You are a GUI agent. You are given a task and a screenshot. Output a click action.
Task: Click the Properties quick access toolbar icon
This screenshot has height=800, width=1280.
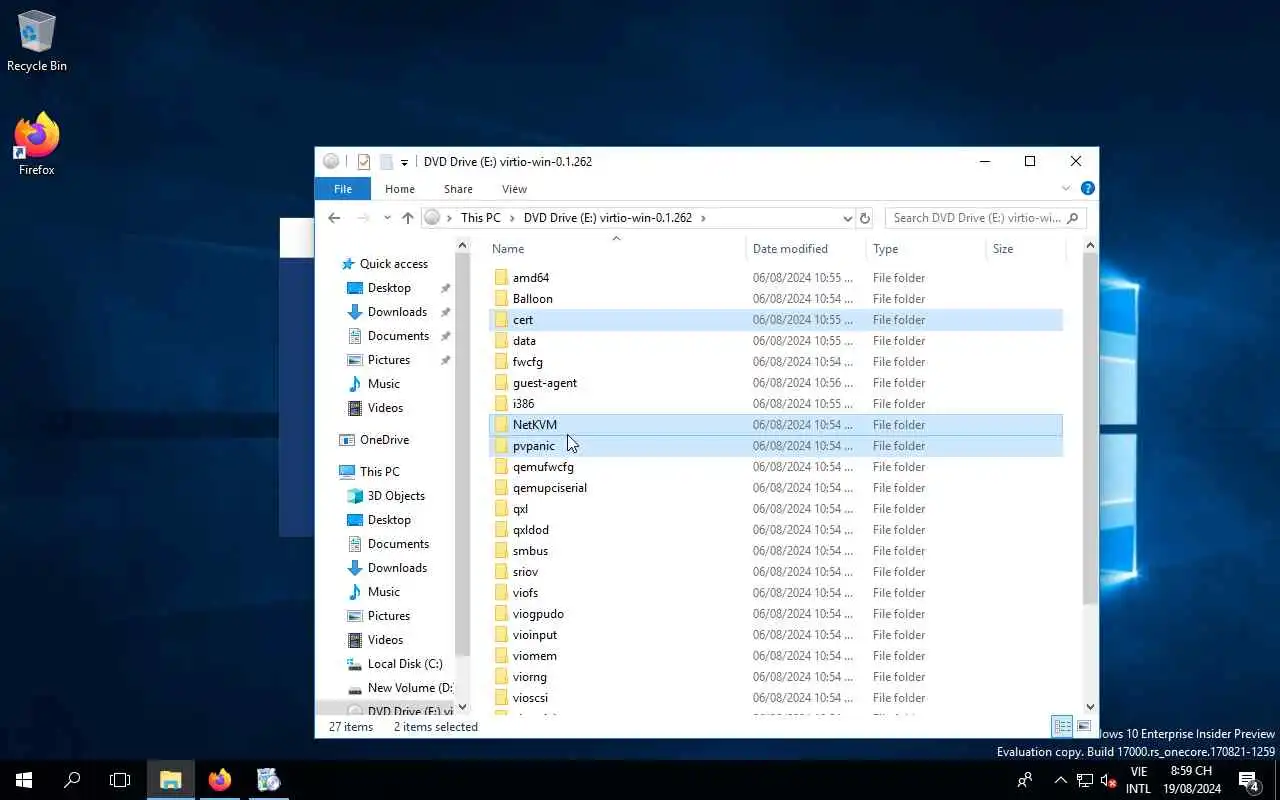tap(364, 161)
